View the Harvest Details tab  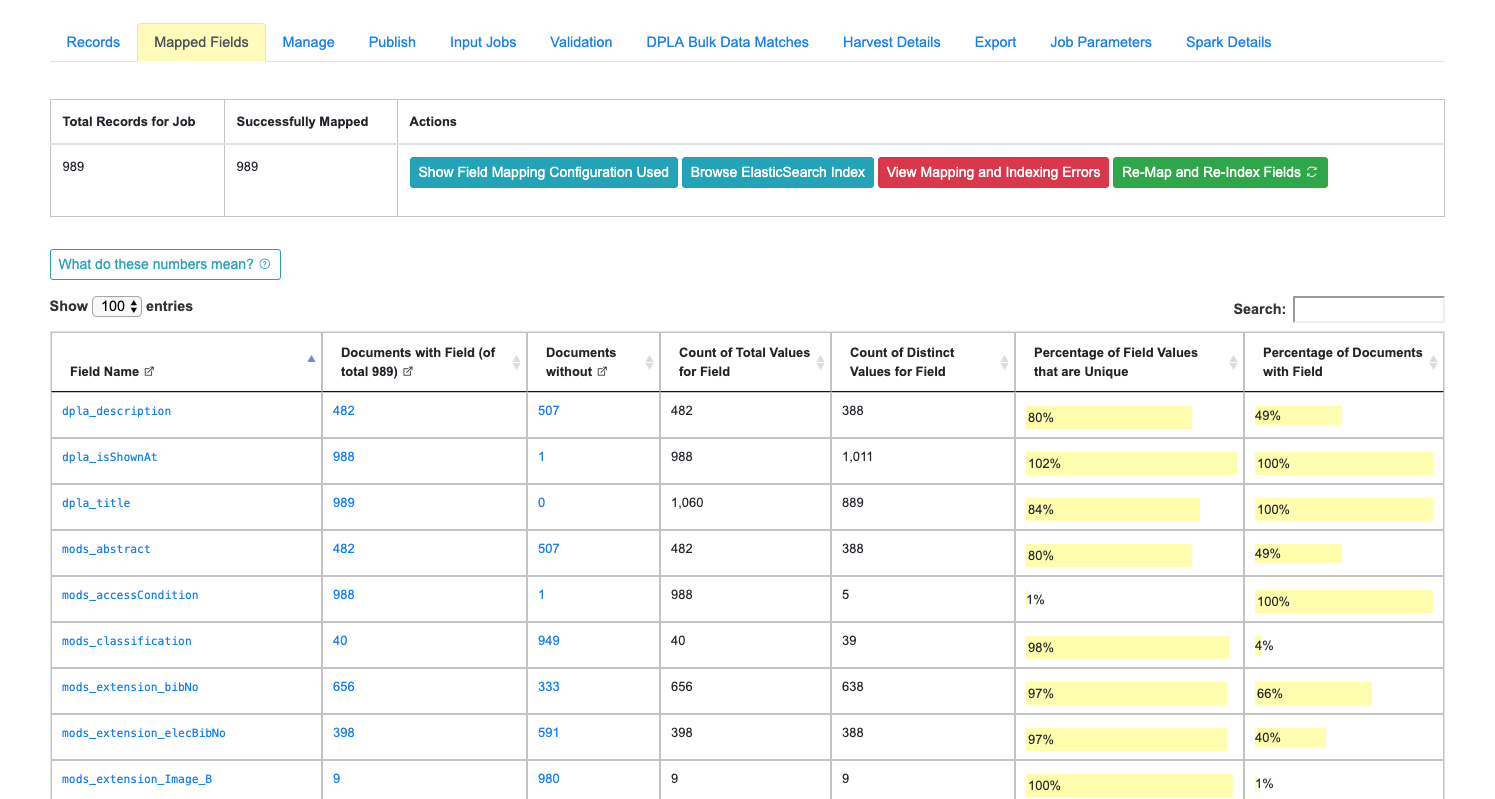pyautogui.click(x=891, y=42)
